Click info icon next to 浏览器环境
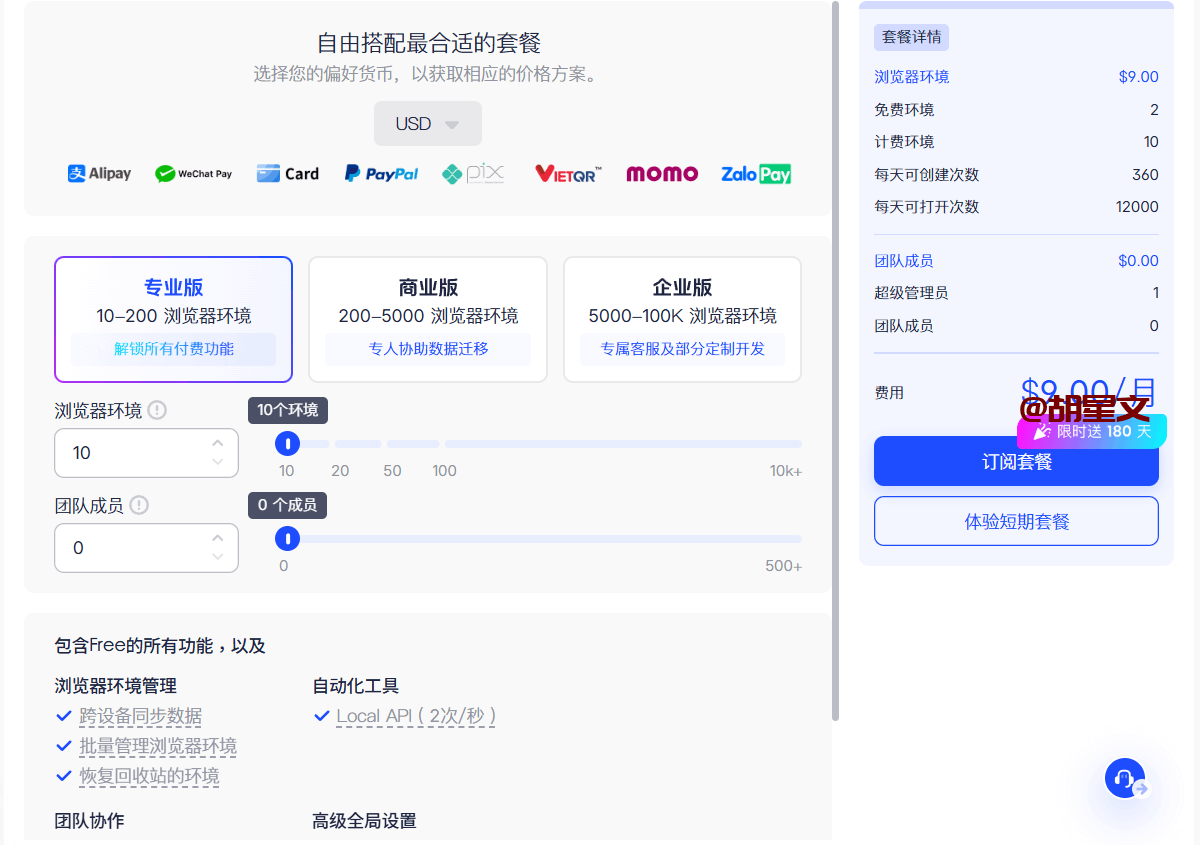Screen dimensions: 1200x845 point(157,410)
